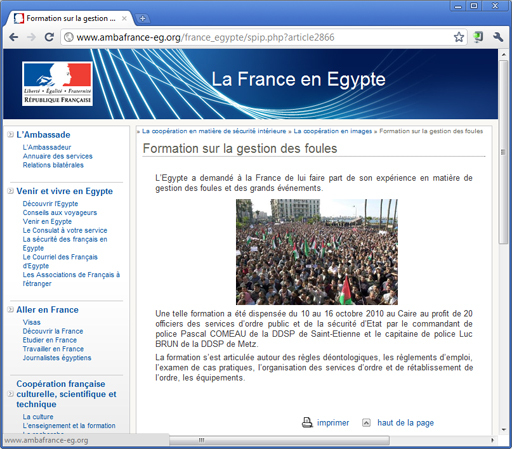This screenshot has height=449, width=512.
Task: Open the wrench settings menu
Action: point(498,37)
